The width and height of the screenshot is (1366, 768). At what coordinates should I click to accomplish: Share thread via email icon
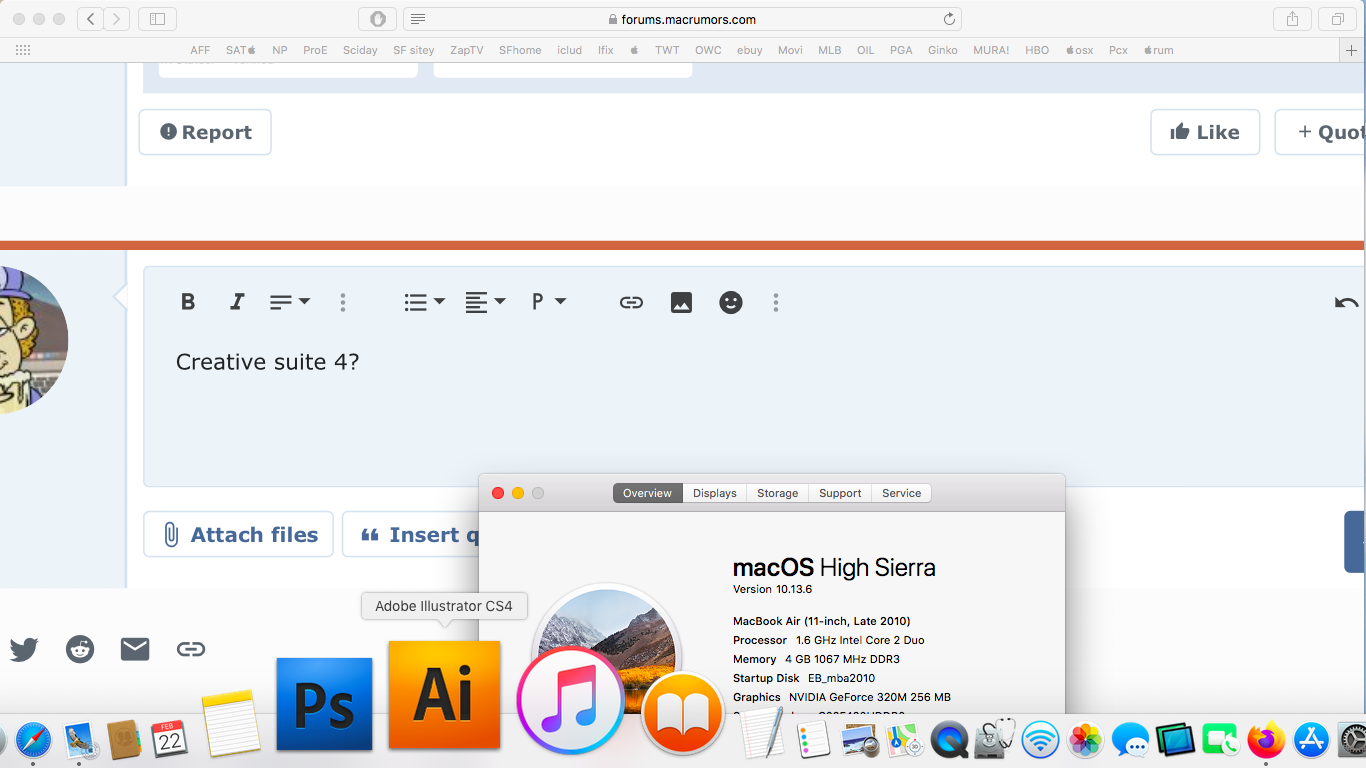point(135,649)
